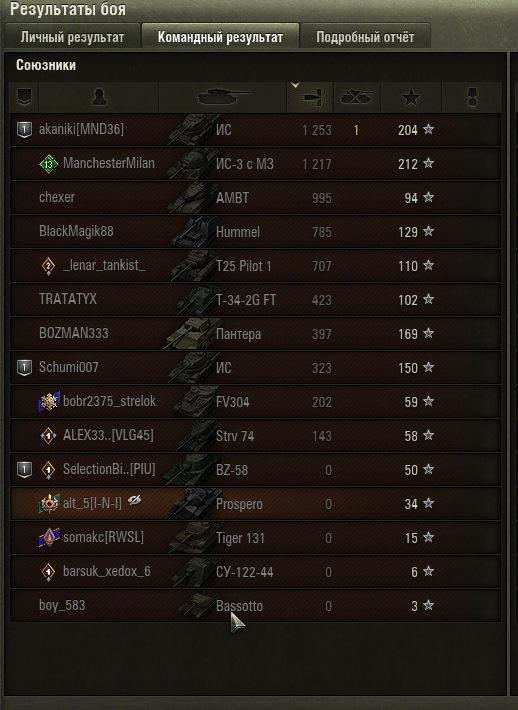This screenshot has width=518, height=710.
Task: Click ManchesterMilan's green rank 13 badge
Action: pos(48,164)
